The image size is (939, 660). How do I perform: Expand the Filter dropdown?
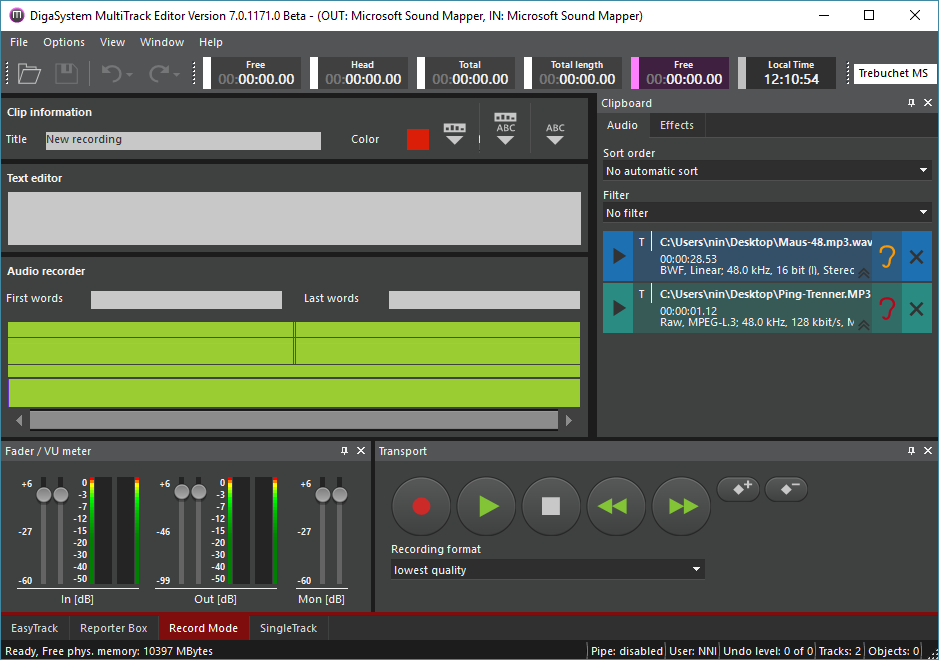pyautogui.click(x=767, y=213)
